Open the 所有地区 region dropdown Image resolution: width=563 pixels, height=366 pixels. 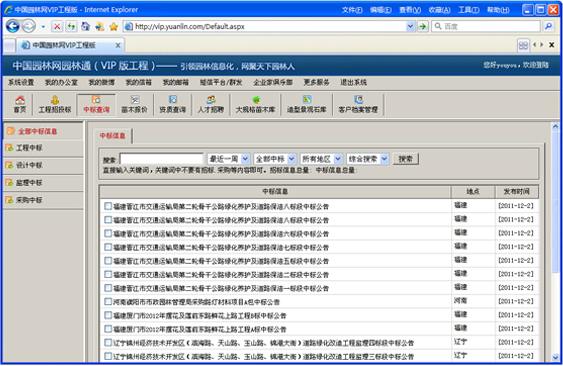321,159
